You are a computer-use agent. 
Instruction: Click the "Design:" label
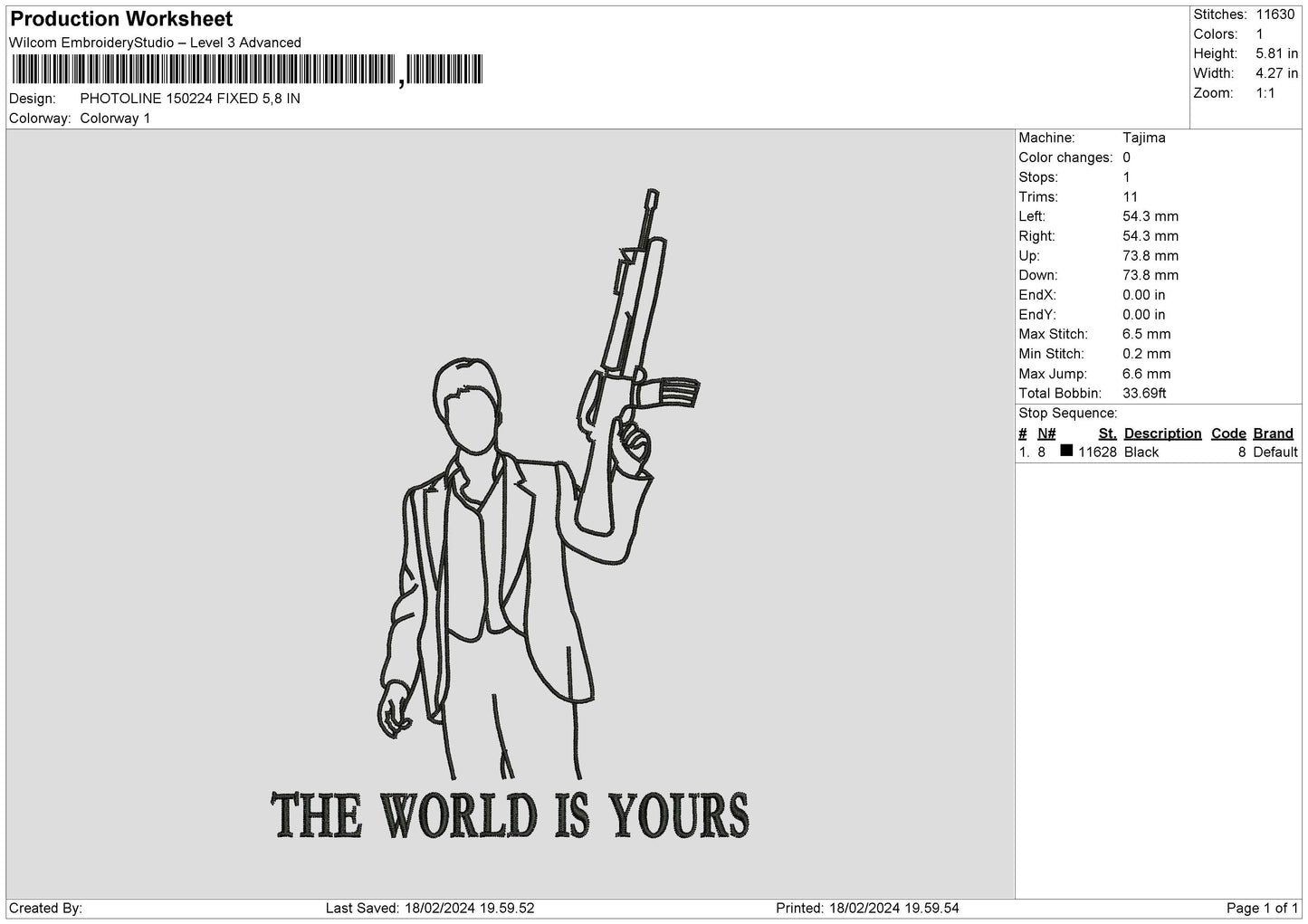(32, 99)
